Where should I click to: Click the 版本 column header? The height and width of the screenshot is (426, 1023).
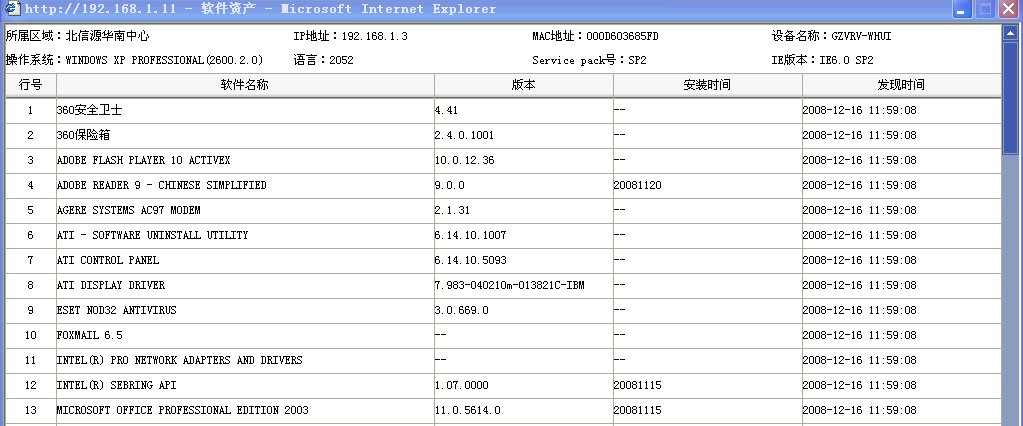tap(524, 85)
